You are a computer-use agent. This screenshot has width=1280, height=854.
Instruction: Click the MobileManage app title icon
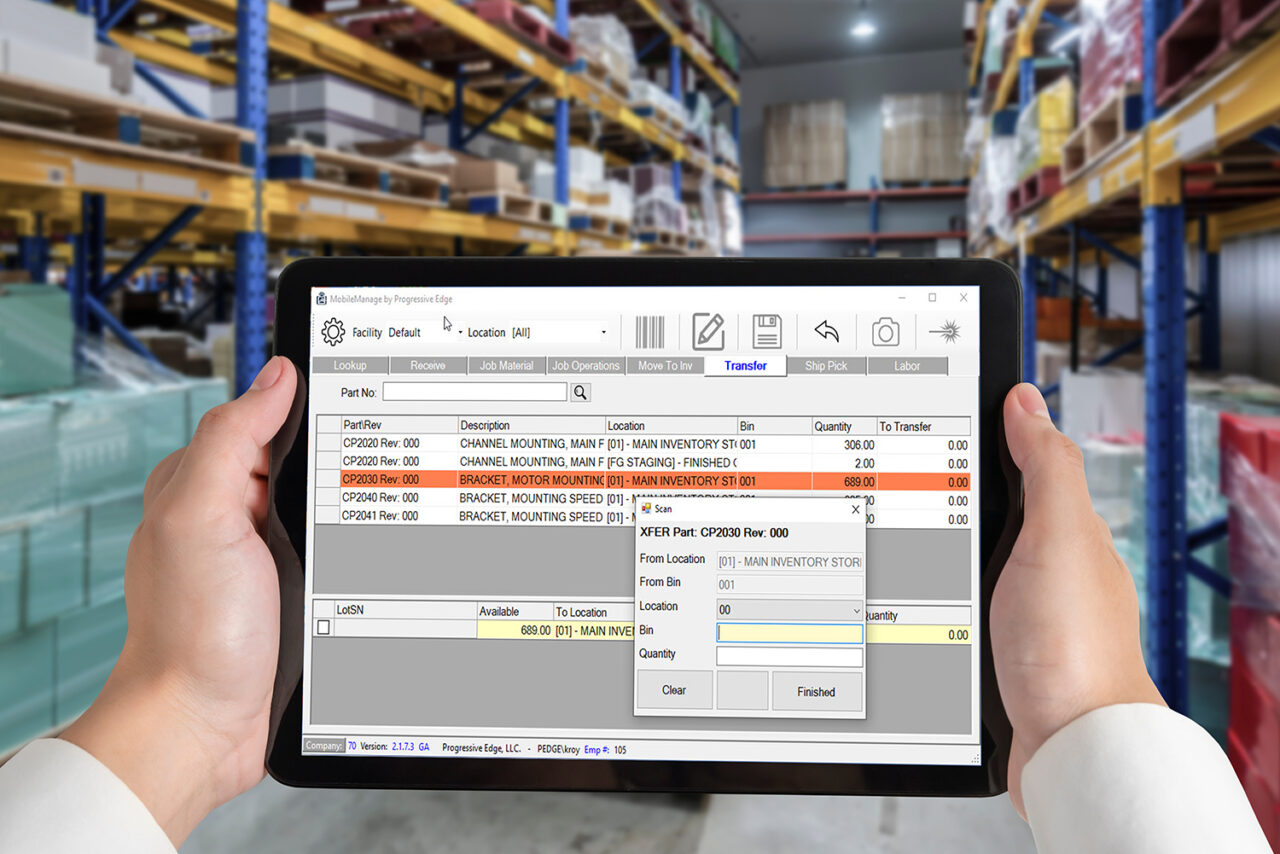320,298
